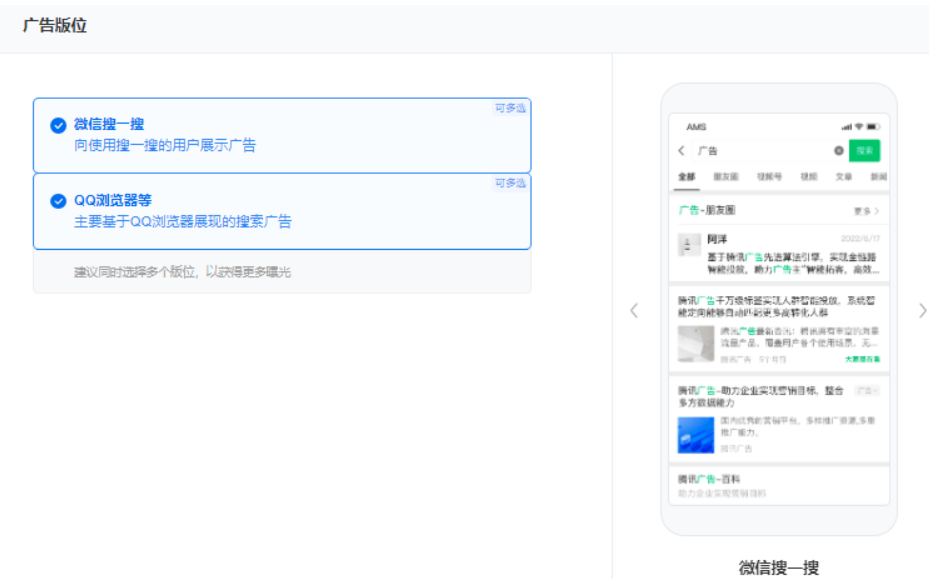Click the 向使用搜一搜的用户展示广告 description

pos(165,145)
